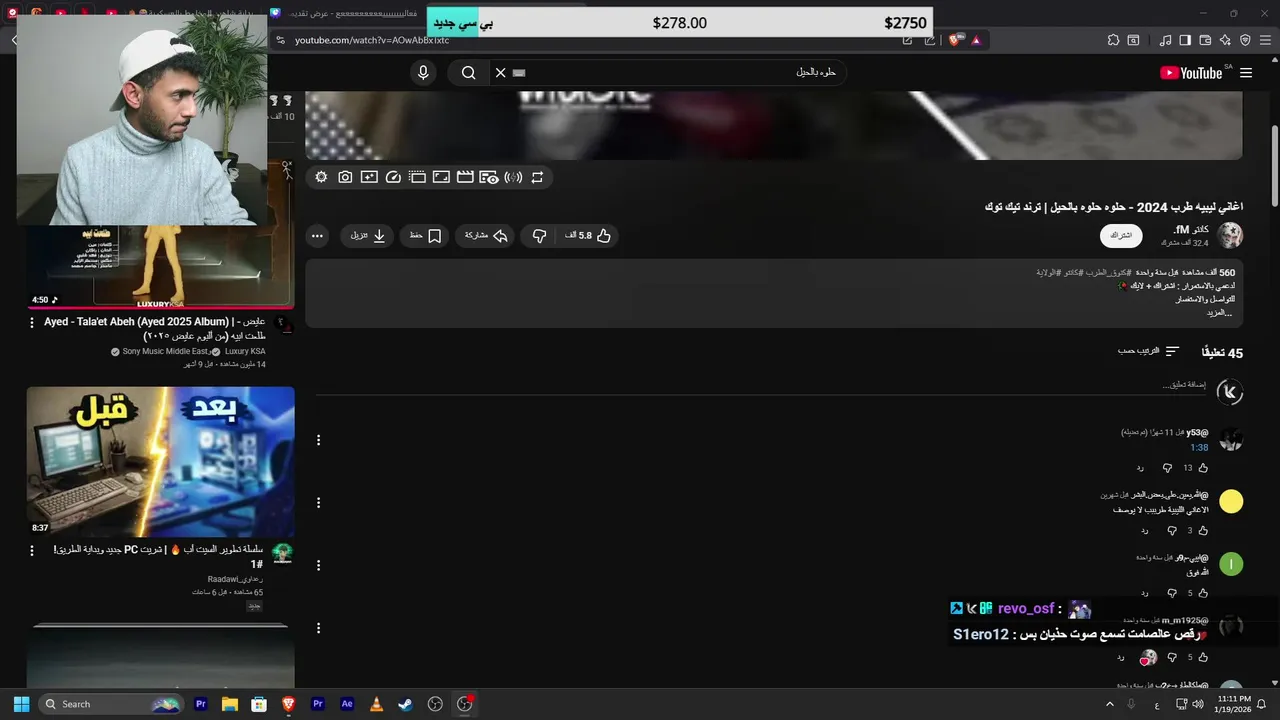
Task: Open After Effects from taskbar
Action: pyautogui.click(x=347, y=704)
